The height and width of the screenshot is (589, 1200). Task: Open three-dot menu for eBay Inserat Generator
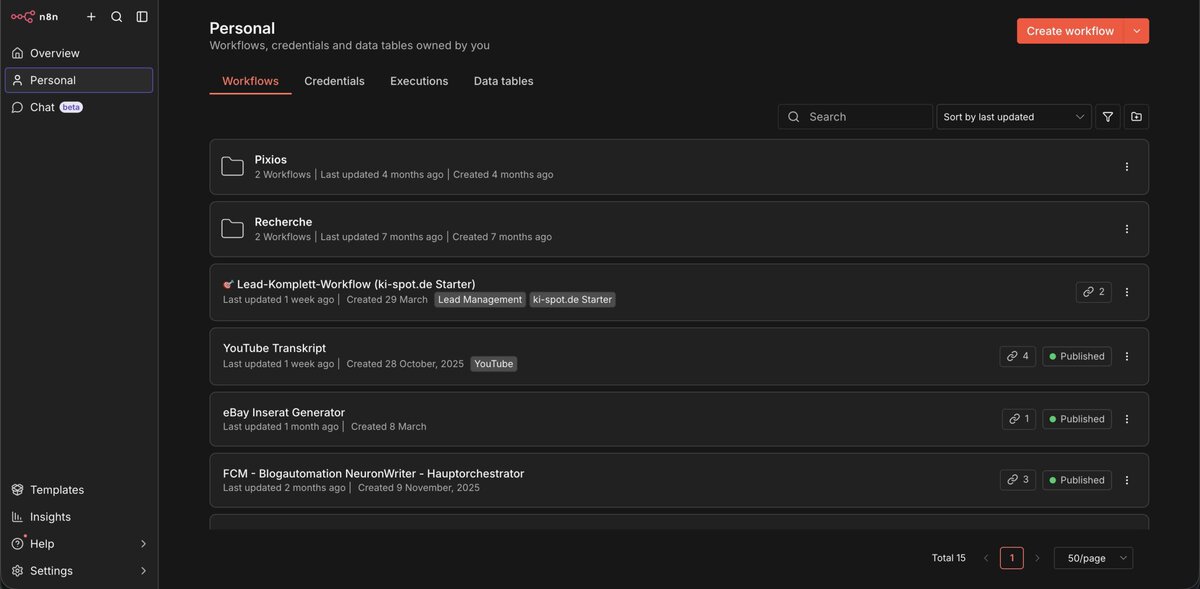pyautogui.click(x=1127, y=419)
